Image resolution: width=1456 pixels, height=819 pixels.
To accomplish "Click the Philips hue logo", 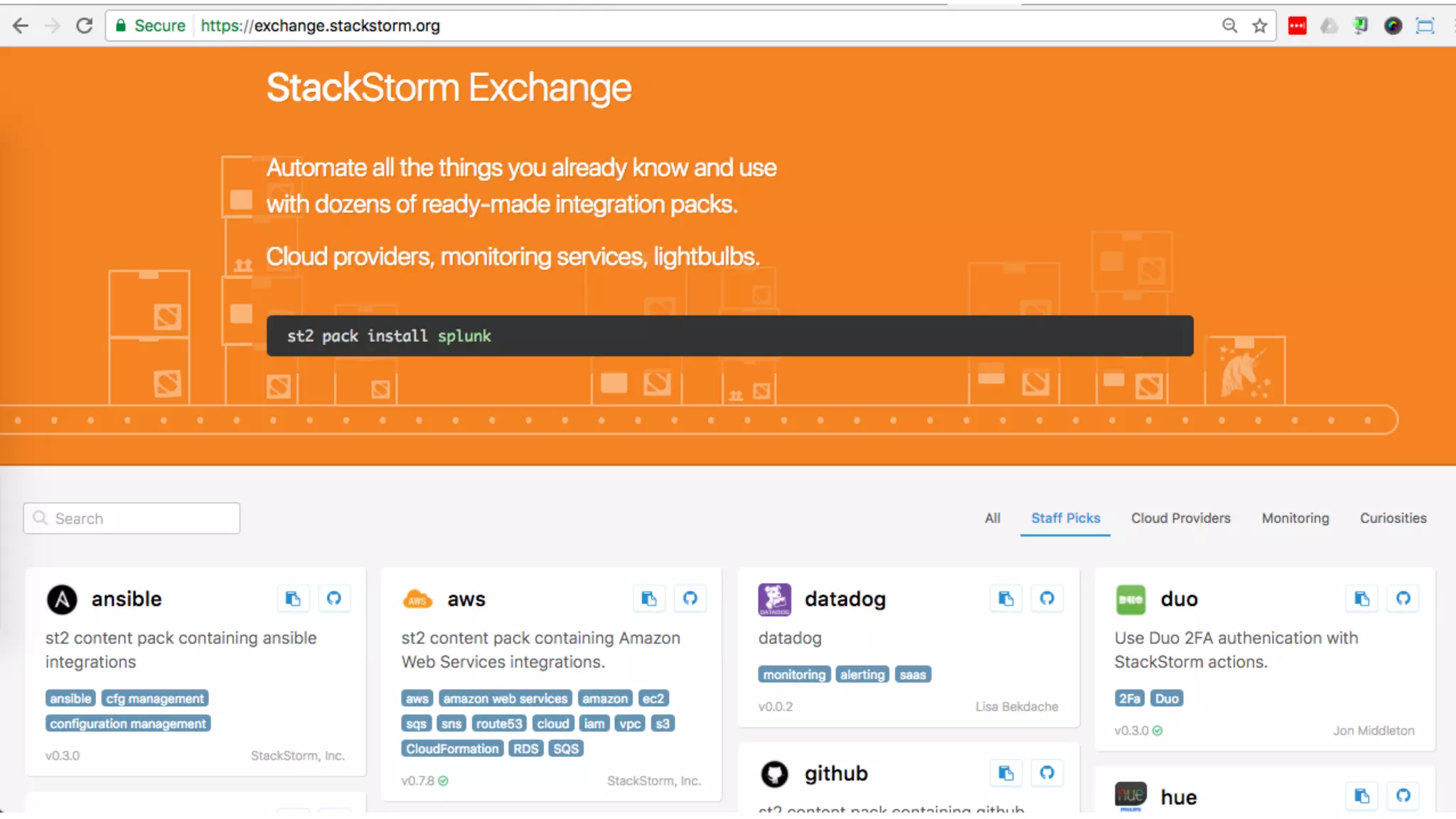I will [1131, 796].
